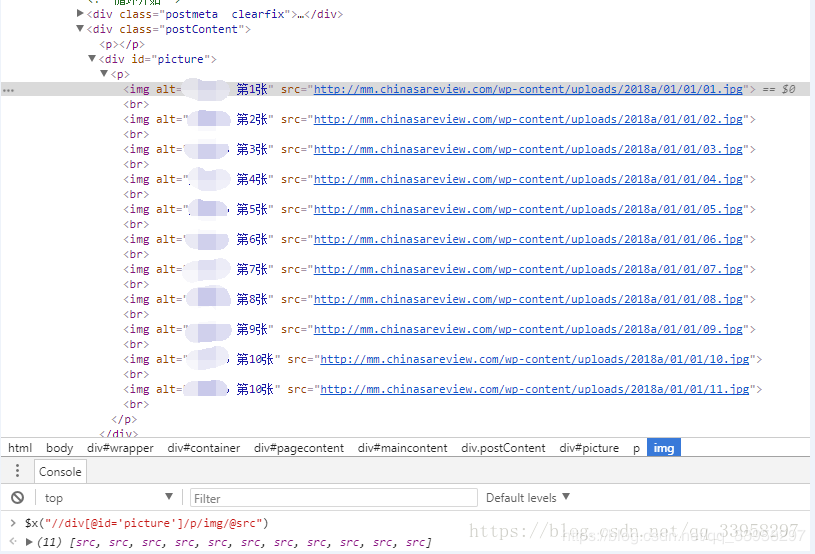Click the 第5张 alt text

pos(252,209)
